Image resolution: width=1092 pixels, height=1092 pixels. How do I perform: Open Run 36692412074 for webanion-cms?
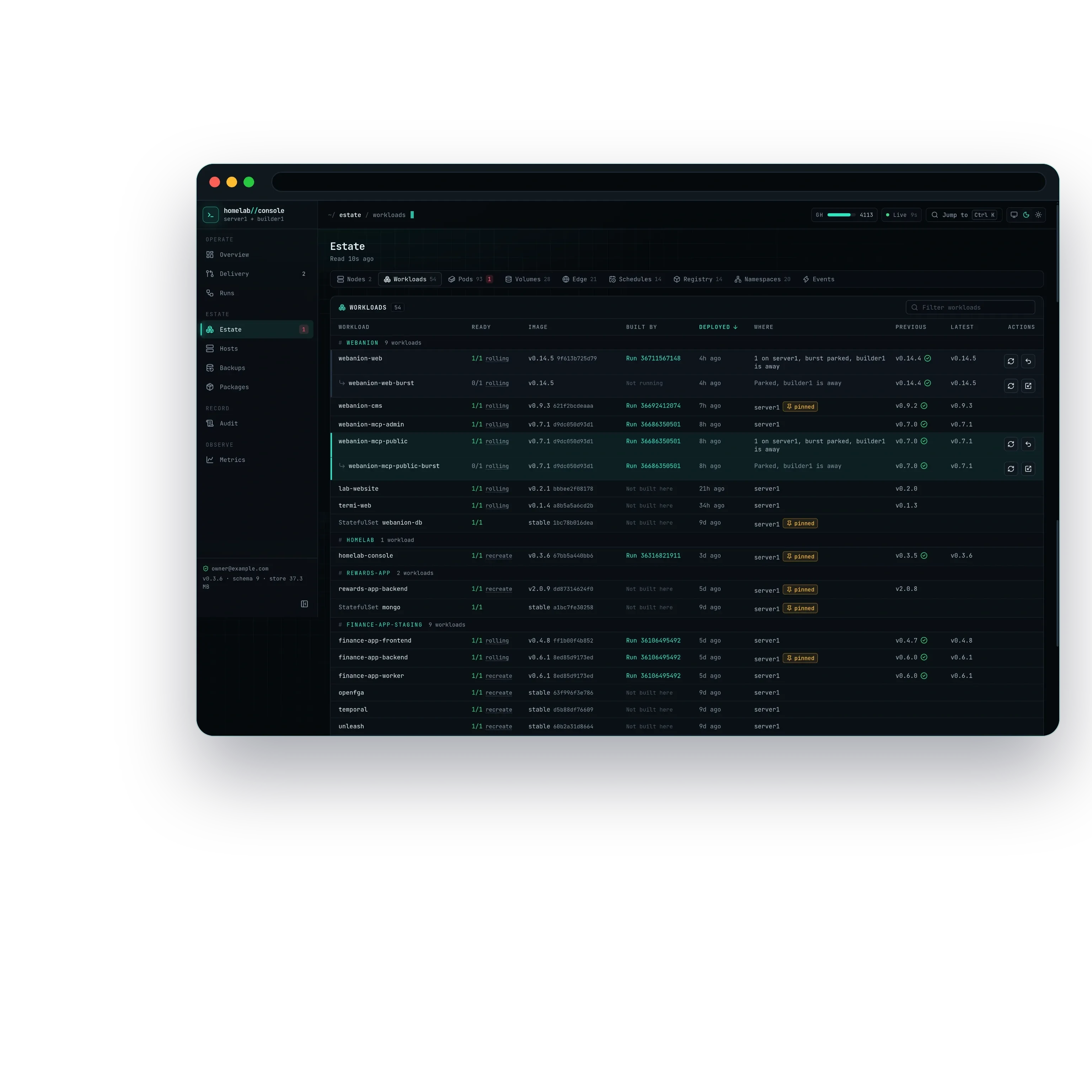click(x=653, y=406)
